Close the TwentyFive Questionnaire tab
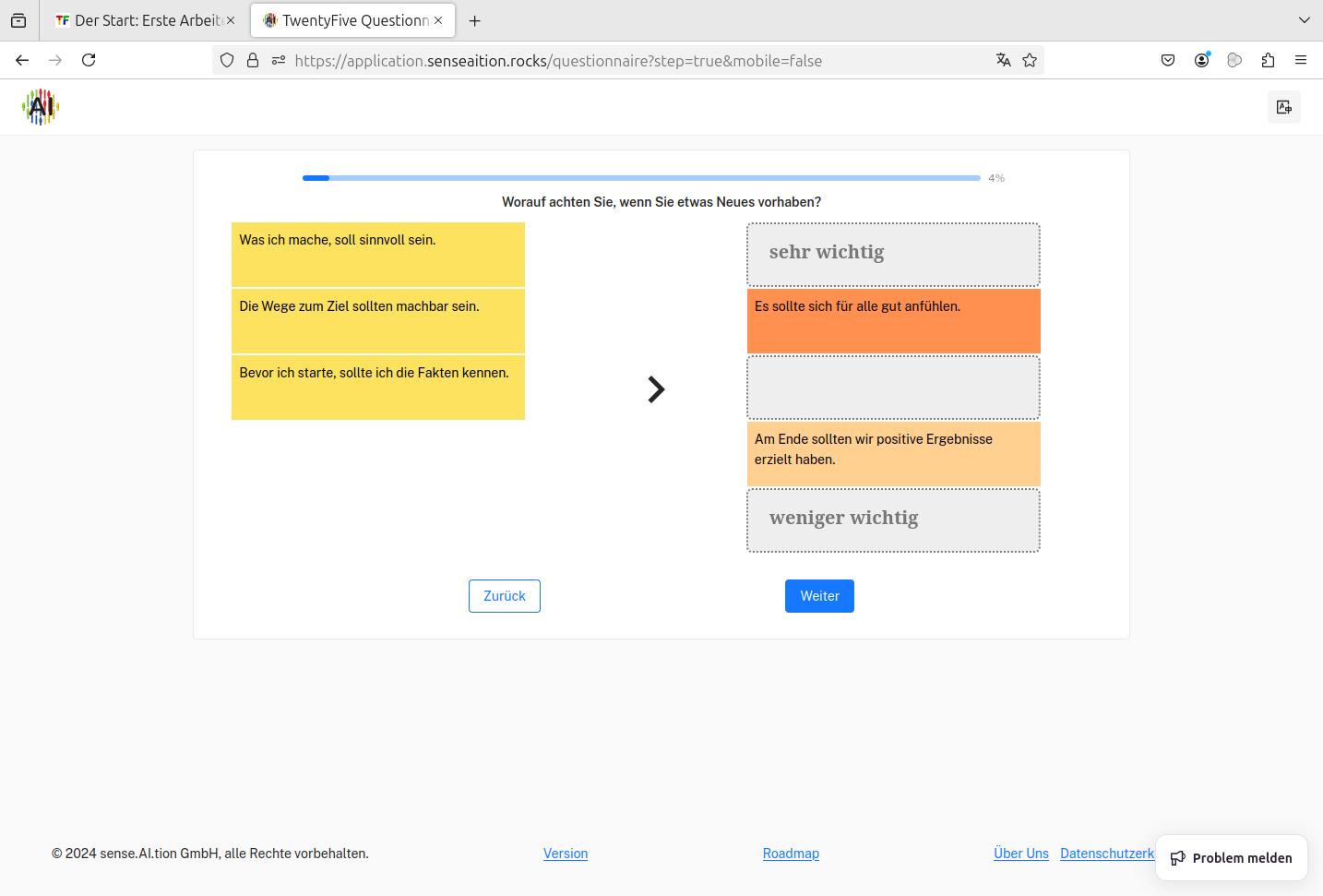1323x896 pixels. [x=438, y=20]
